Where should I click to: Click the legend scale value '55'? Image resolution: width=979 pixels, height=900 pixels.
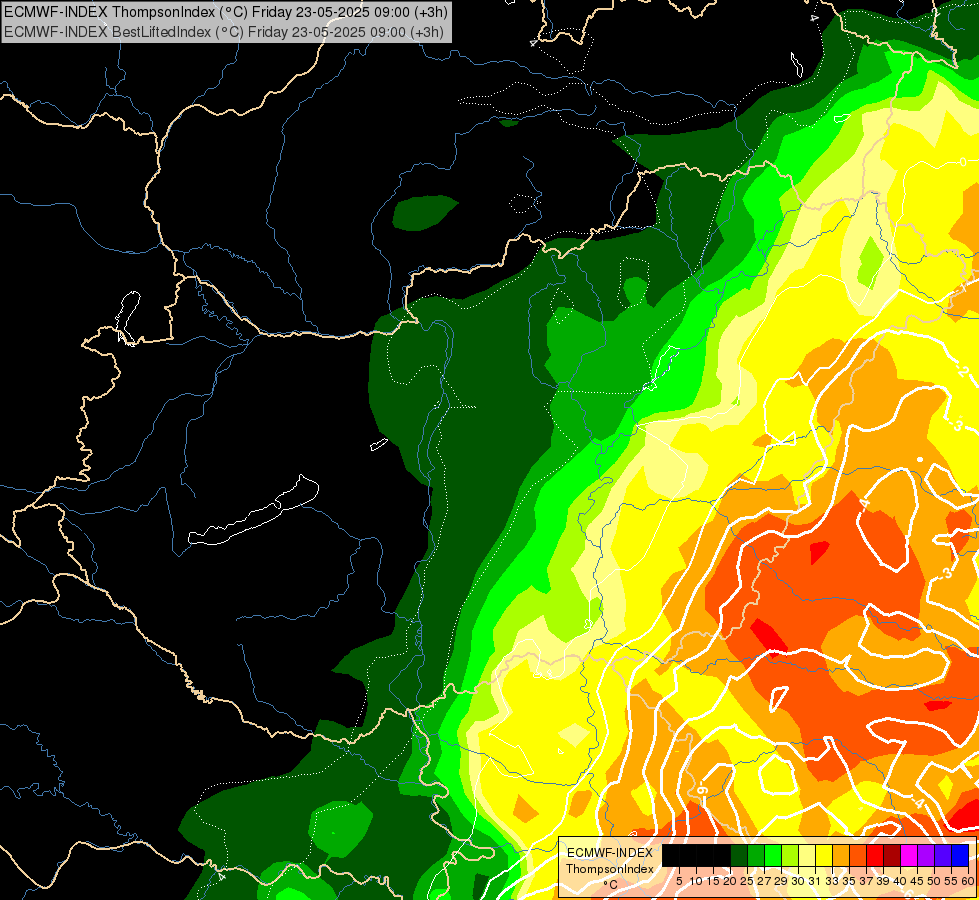(x=952, y=881)
